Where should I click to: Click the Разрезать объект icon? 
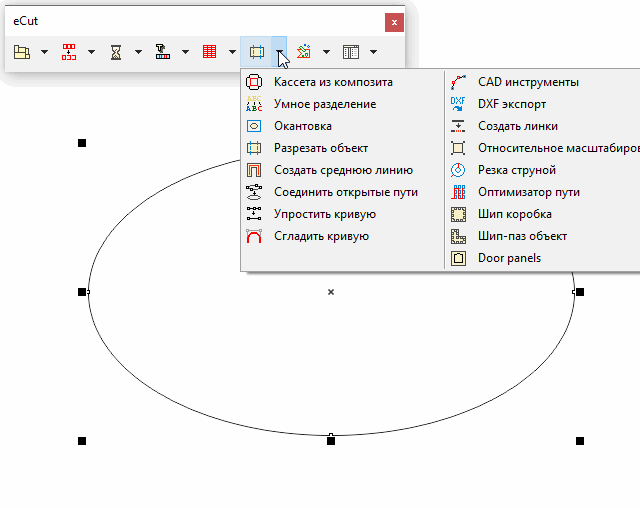click(x=254, y=148)
